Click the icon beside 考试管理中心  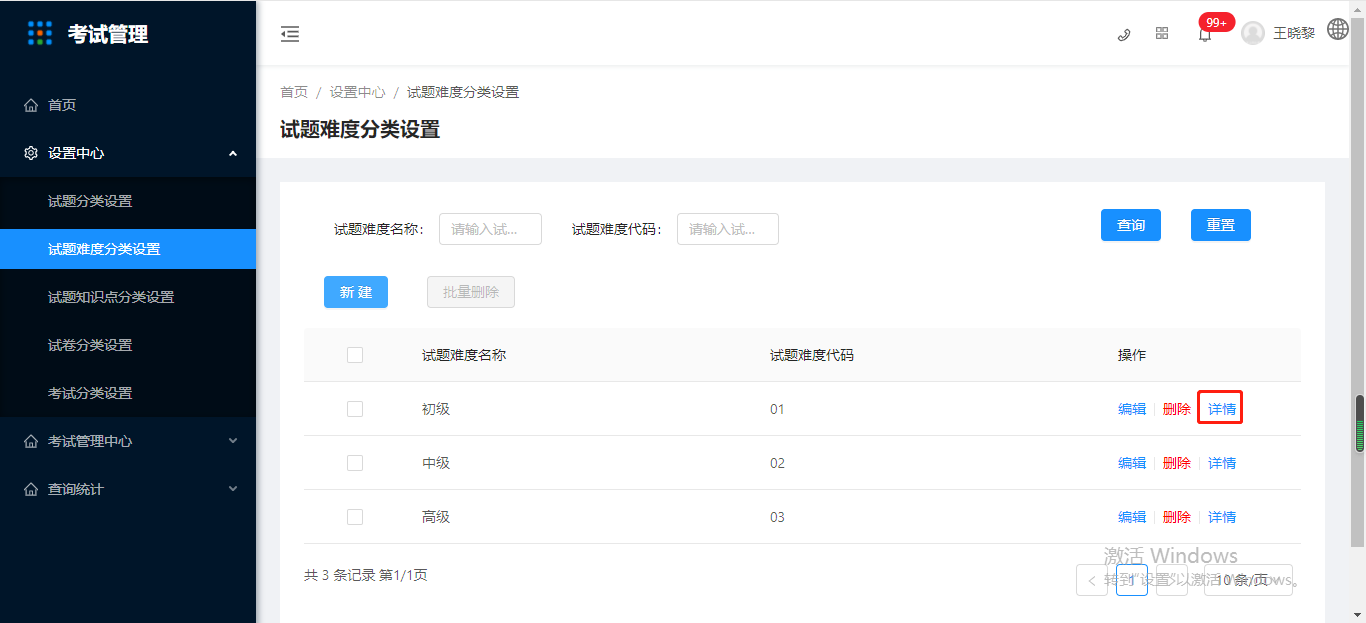coord(31,441)
